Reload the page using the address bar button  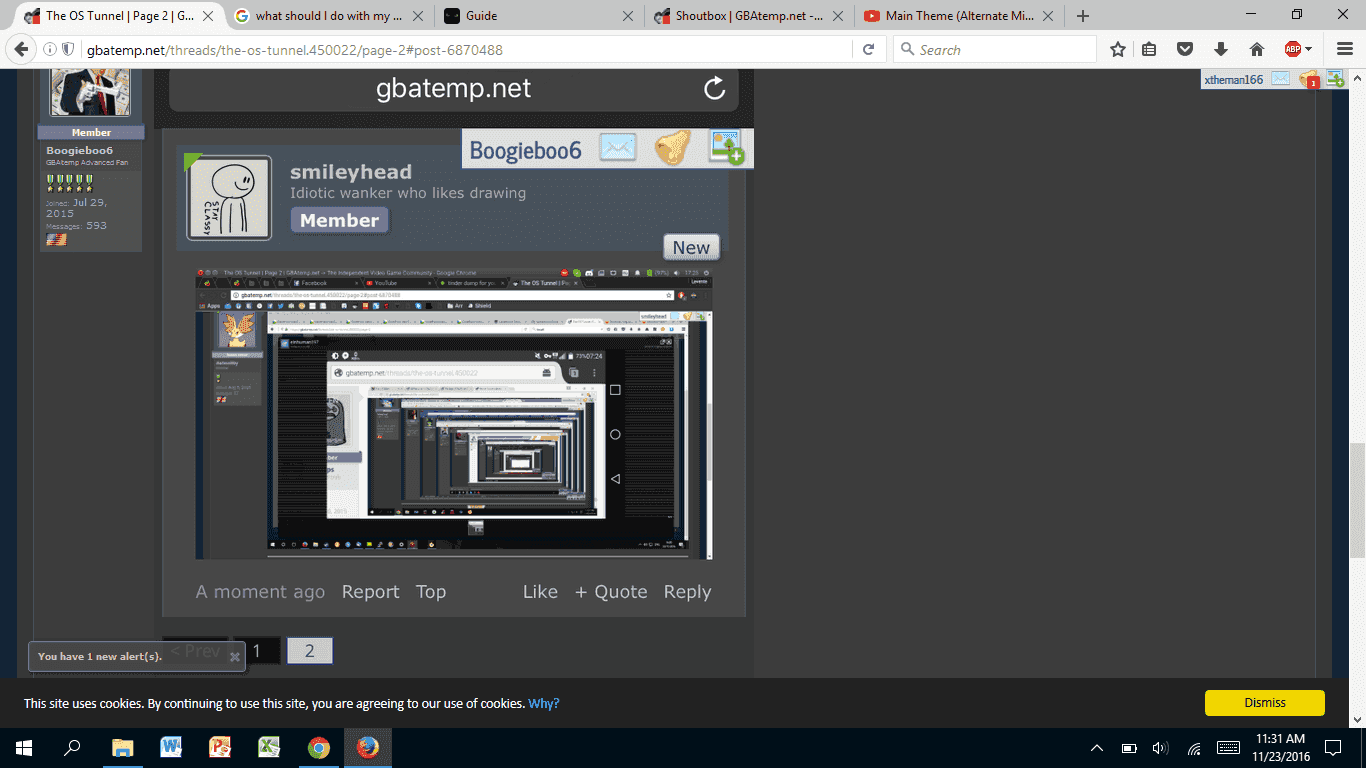(x=868, y=49)
